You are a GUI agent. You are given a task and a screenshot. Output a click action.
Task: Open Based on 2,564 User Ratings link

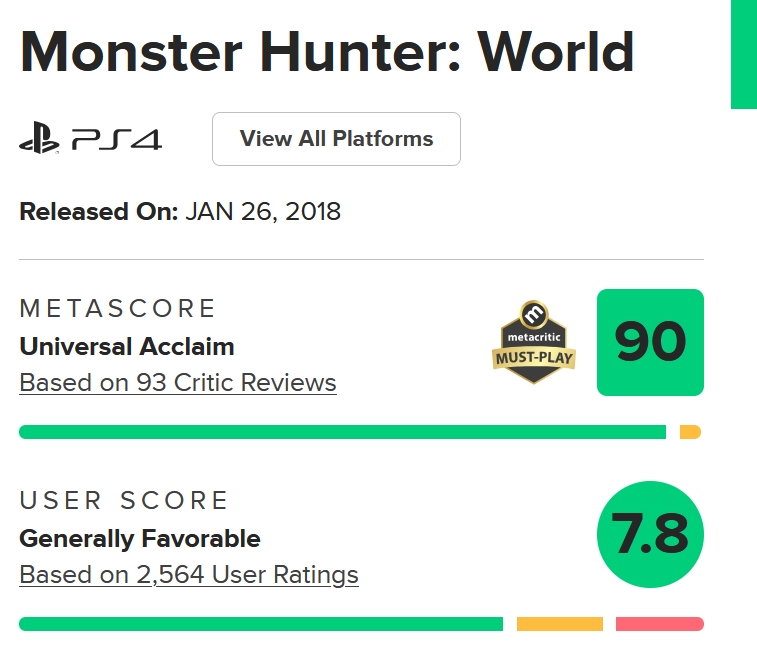pyautogui.click(x=189, y=575)
